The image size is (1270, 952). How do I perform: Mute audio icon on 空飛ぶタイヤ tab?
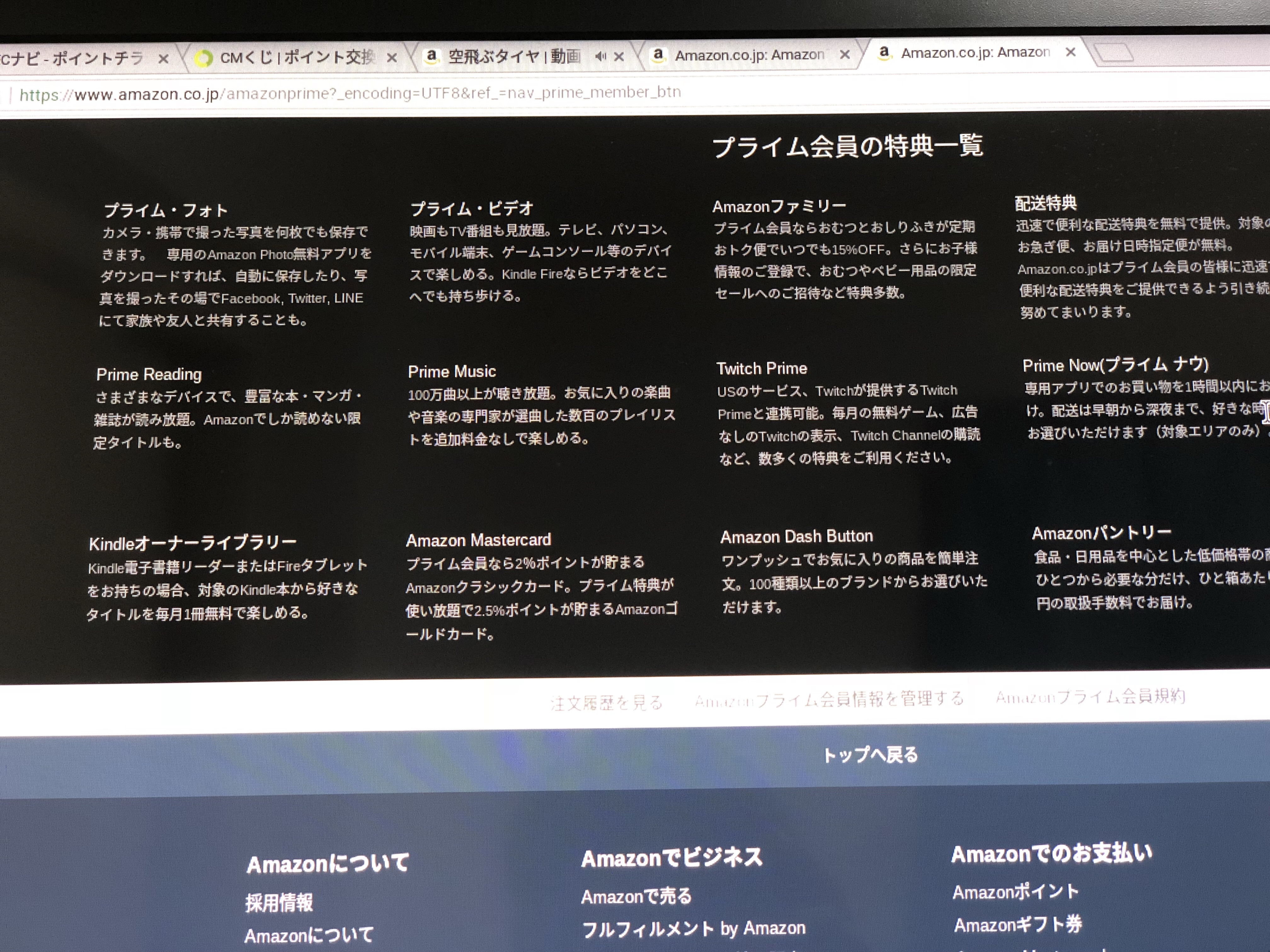[x=601, y=57]
